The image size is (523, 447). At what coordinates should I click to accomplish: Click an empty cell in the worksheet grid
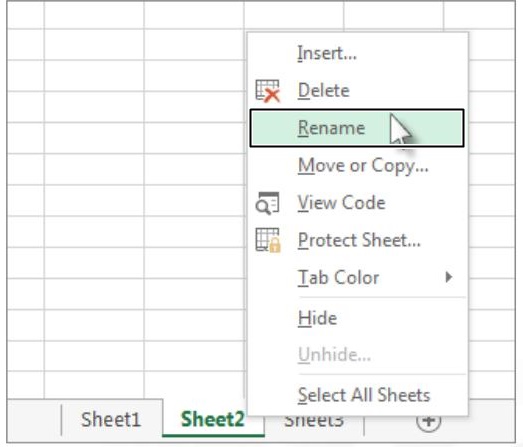pyautogui.click(x=94, y=200)
